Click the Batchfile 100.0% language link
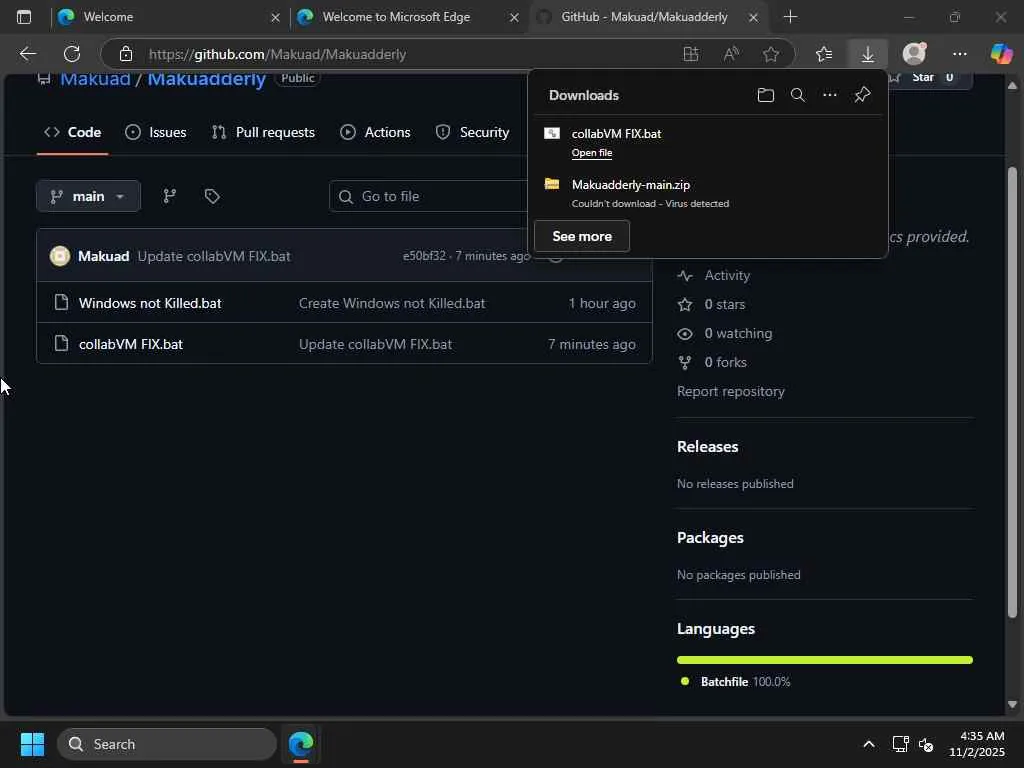Image resolution: width=1024 pixels, height=768 pixels. click(735, 682)
